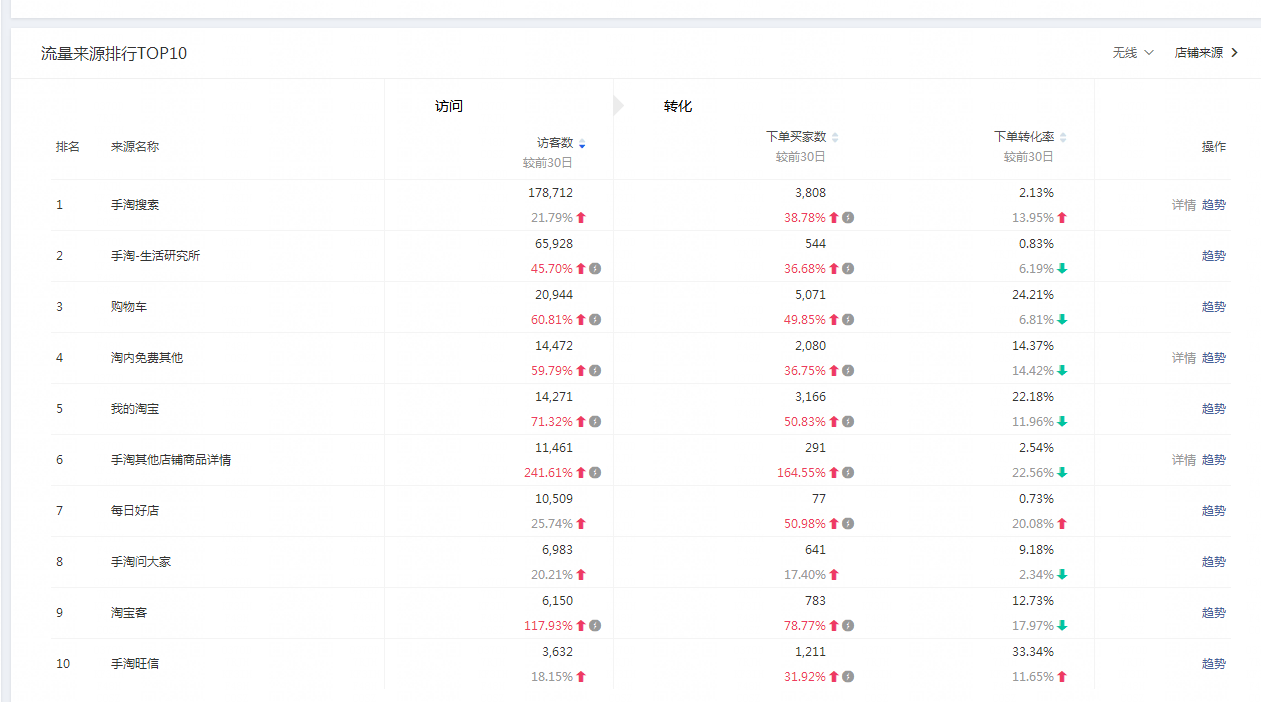Click sort arrows beside 下单转化率
This screenshot has width=1261, height=702.
[1063, 138]
